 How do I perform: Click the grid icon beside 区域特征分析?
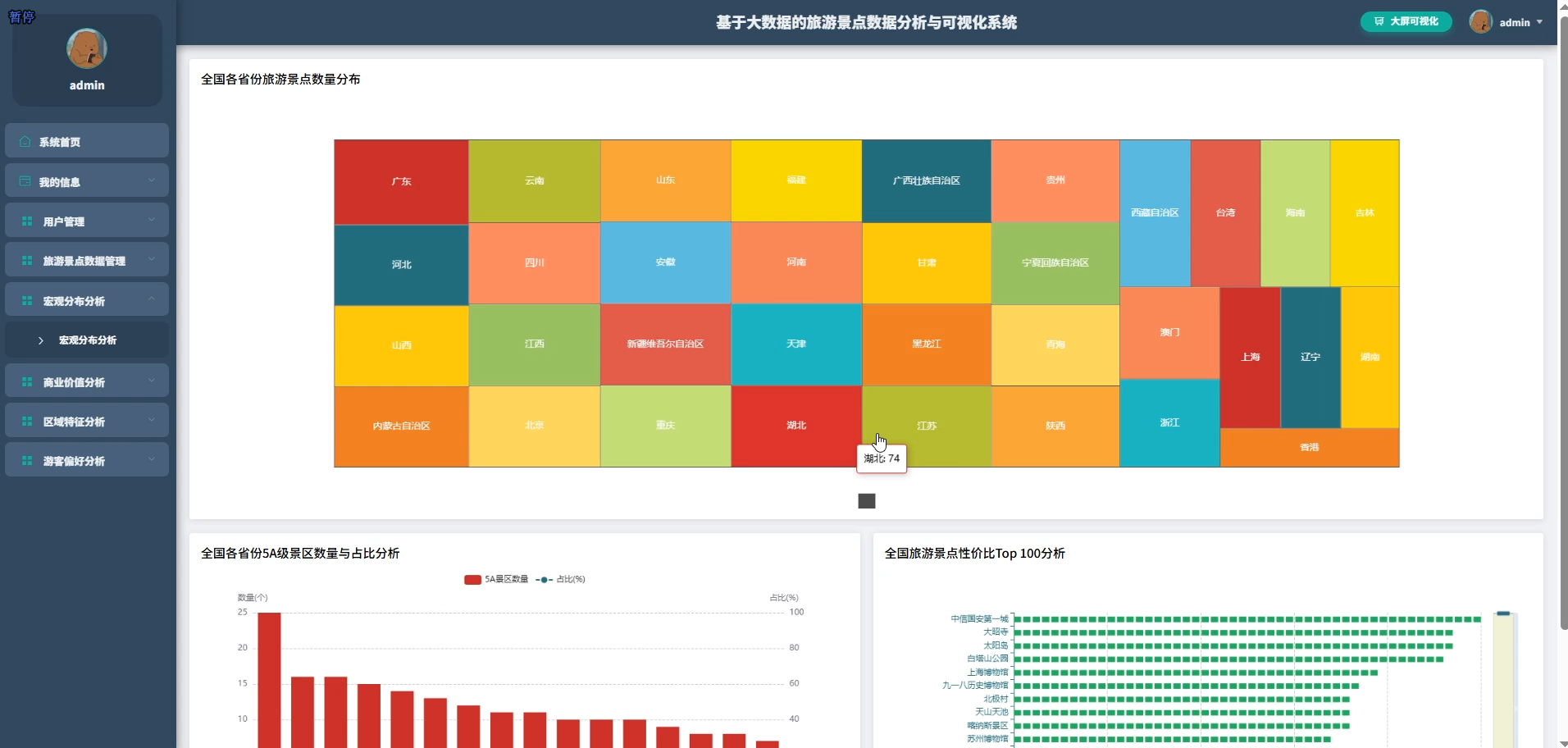27,422
